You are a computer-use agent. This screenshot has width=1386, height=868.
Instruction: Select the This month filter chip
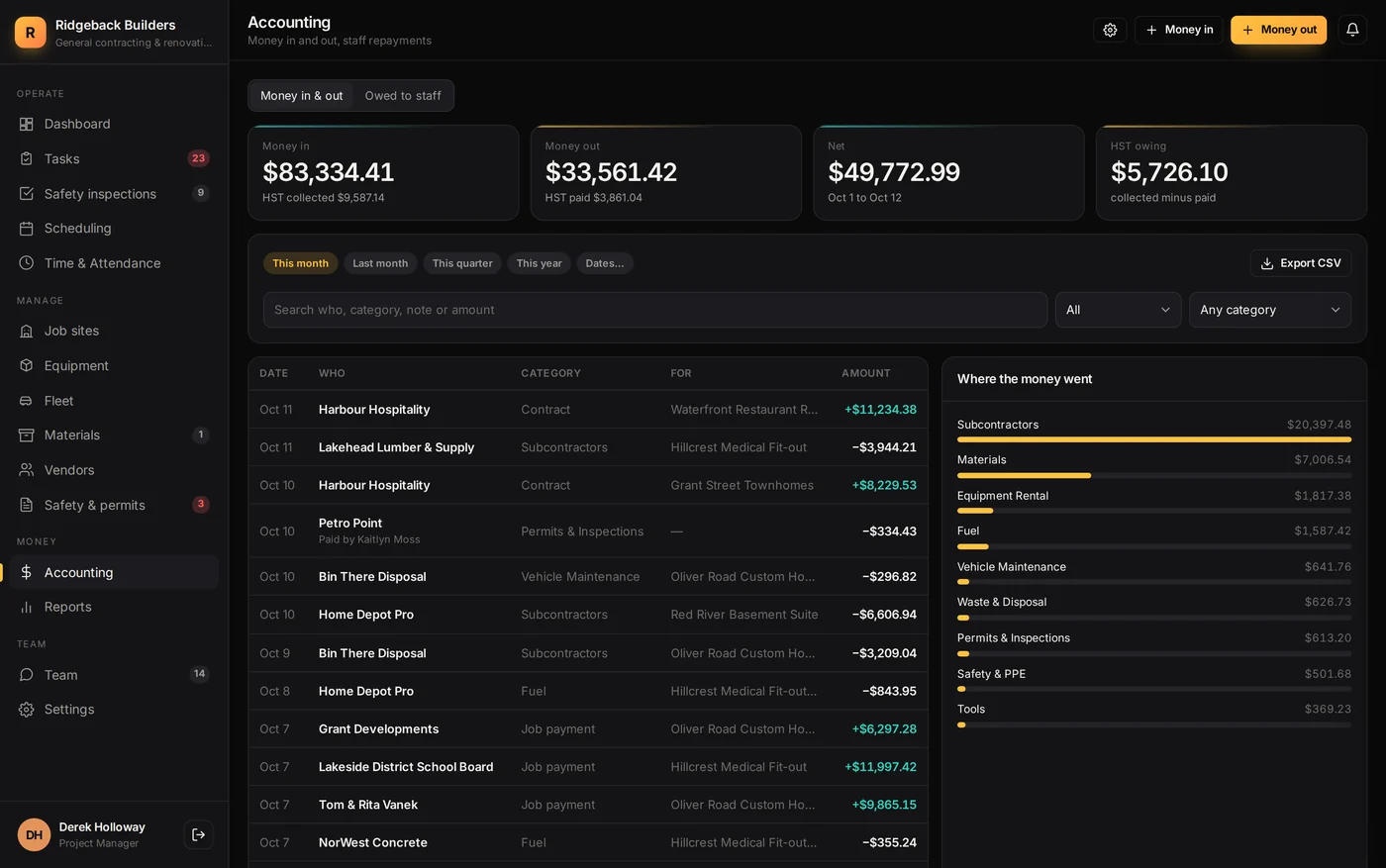click(300, 263)
